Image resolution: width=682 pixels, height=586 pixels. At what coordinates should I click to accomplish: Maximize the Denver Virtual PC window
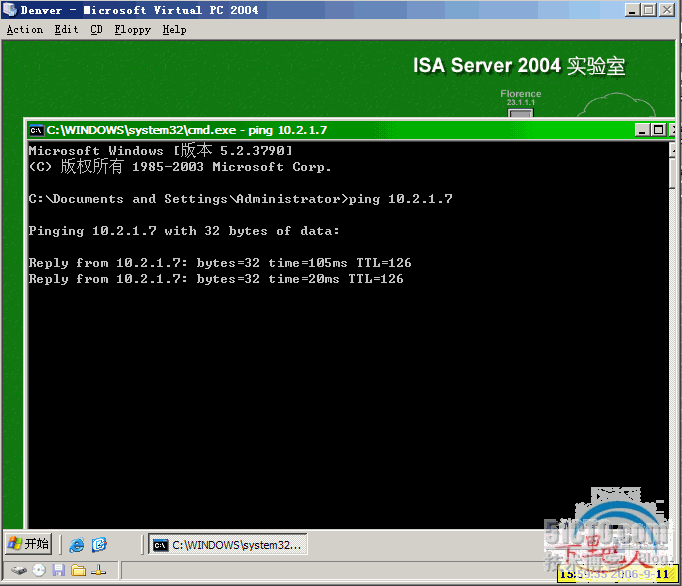pyautogui.click(x=649, y=10)
